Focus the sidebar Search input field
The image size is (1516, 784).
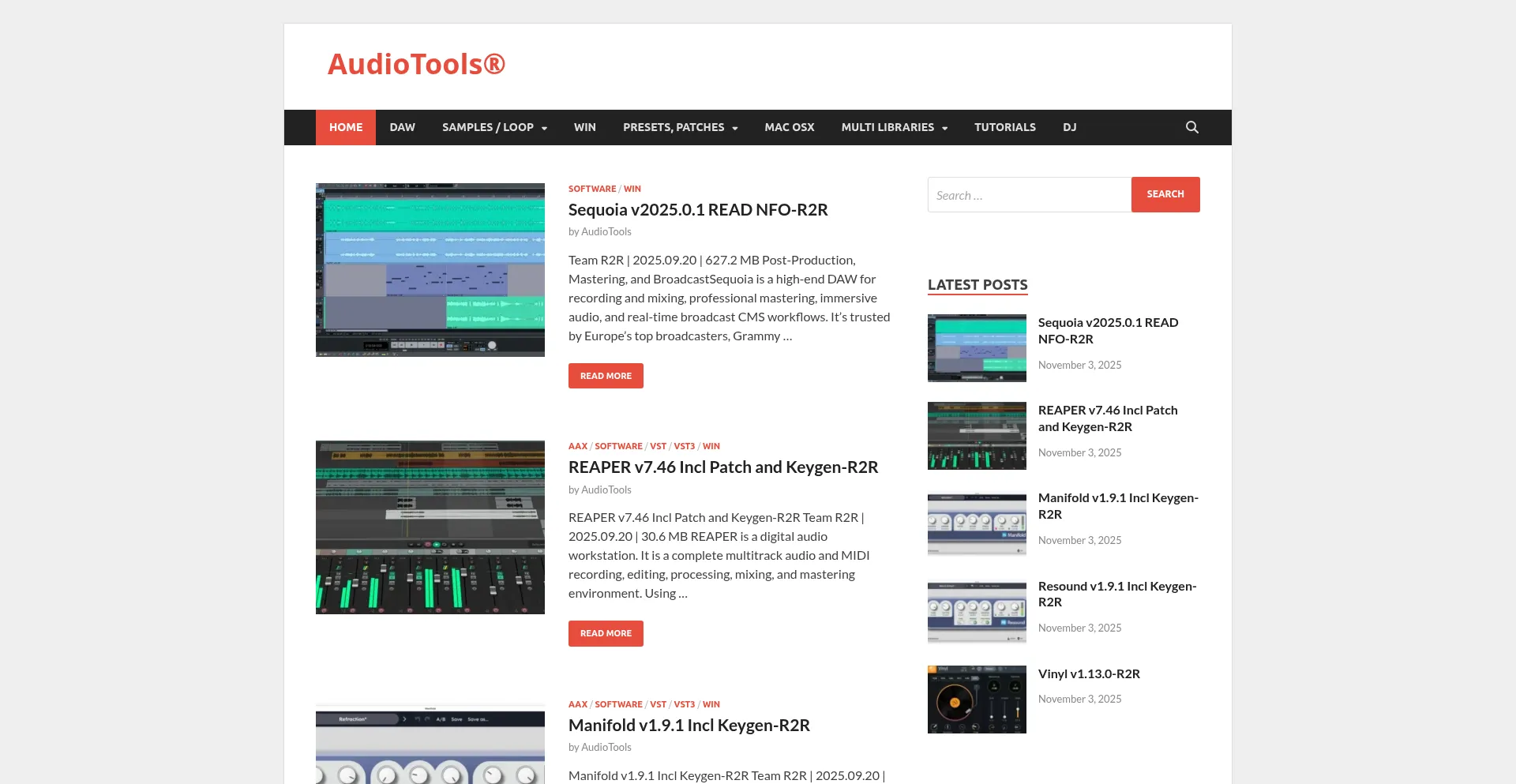click(x=1029, y=195)
